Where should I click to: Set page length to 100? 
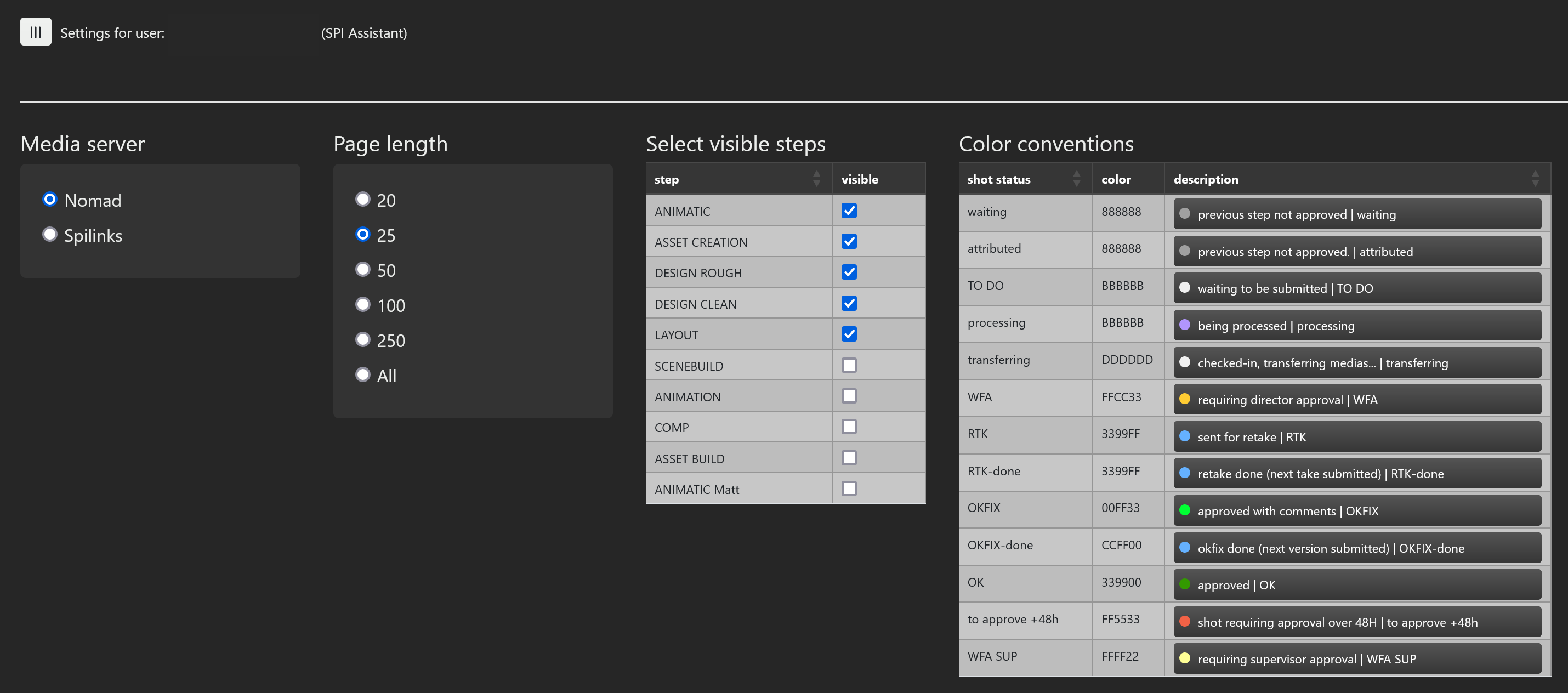tap(363, 304)
